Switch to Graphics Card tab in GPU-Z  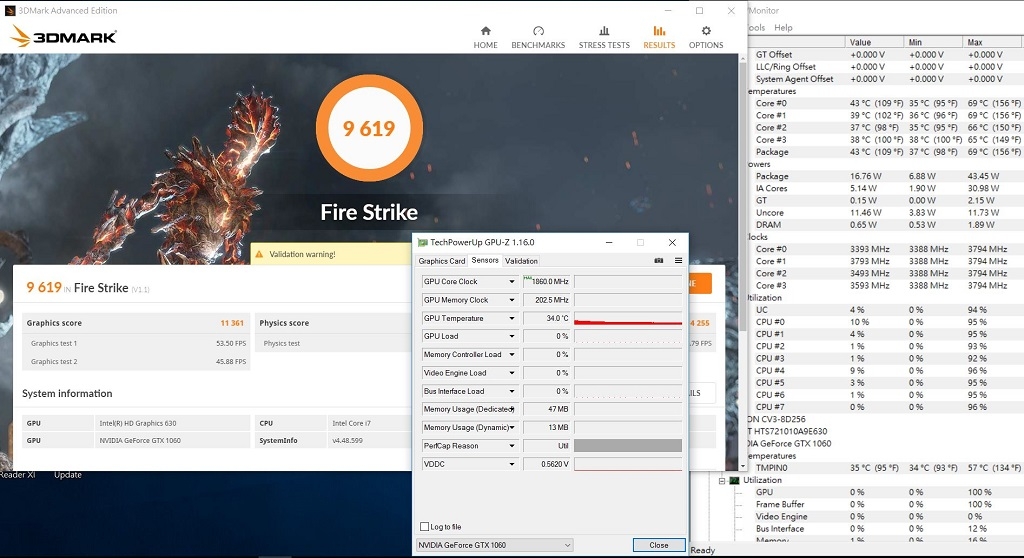[x=441, y=261]
